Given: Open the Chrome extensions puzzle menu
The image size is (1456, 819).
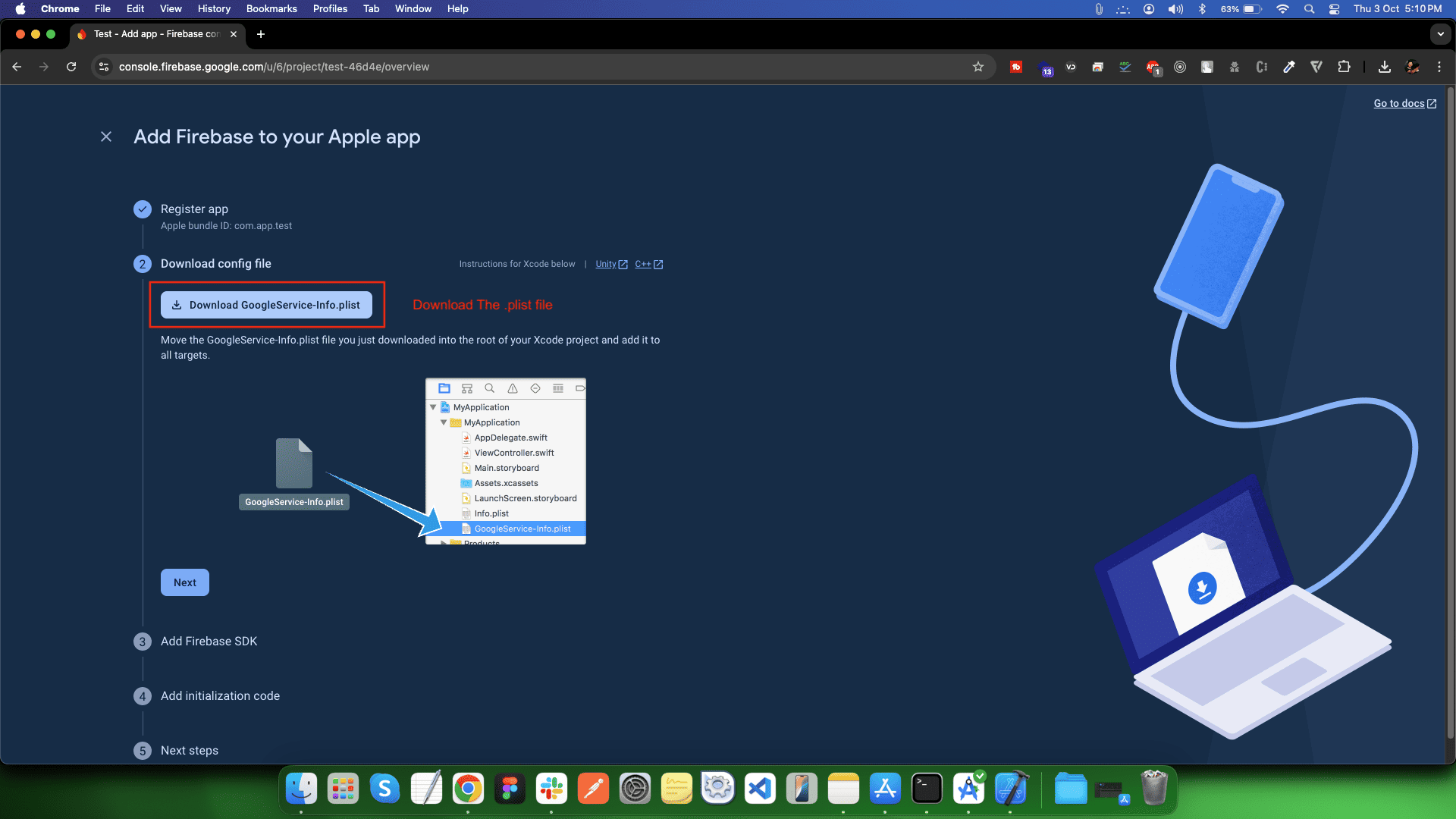Looking at the screenshot, I should pyautogui.click(x=1345, y=67).
